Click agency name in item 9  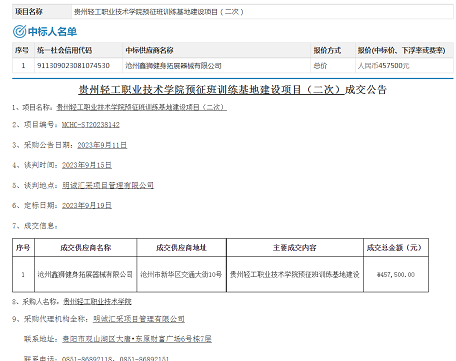point(139,319)
